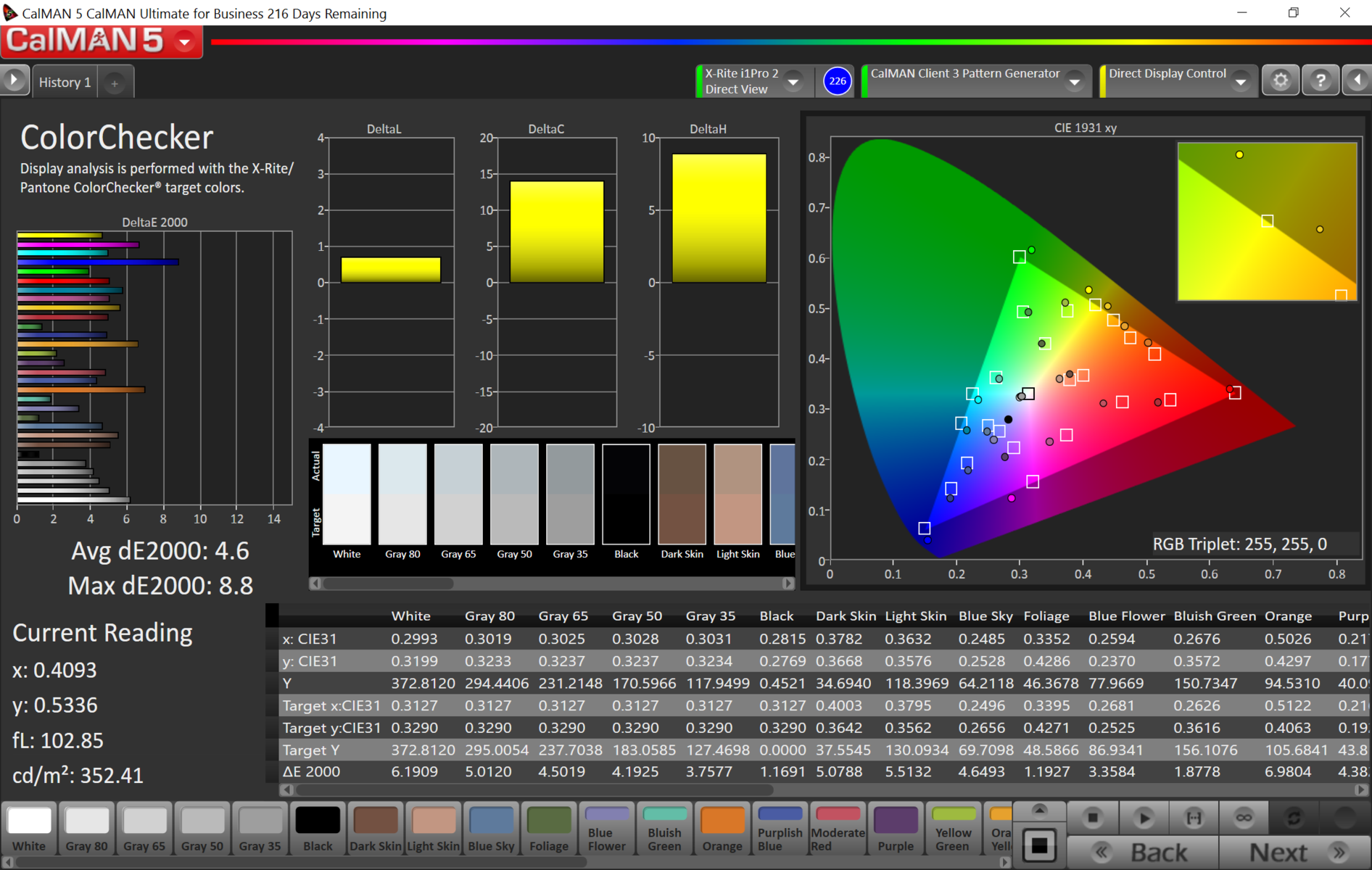Expand CalMAN Client 3 Pattern Generator dropdown
Viewport: 1372px width, 870px height.
1075,82
